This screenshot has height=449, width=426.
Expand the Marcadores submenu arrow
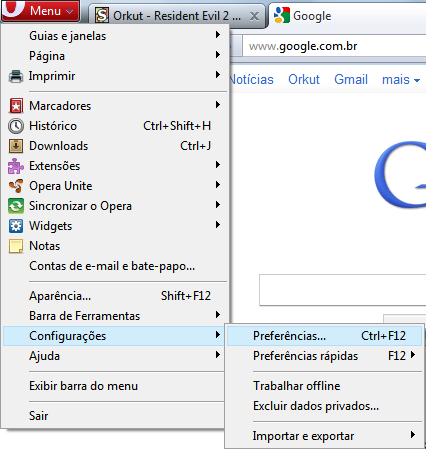[x=218, y=104]
